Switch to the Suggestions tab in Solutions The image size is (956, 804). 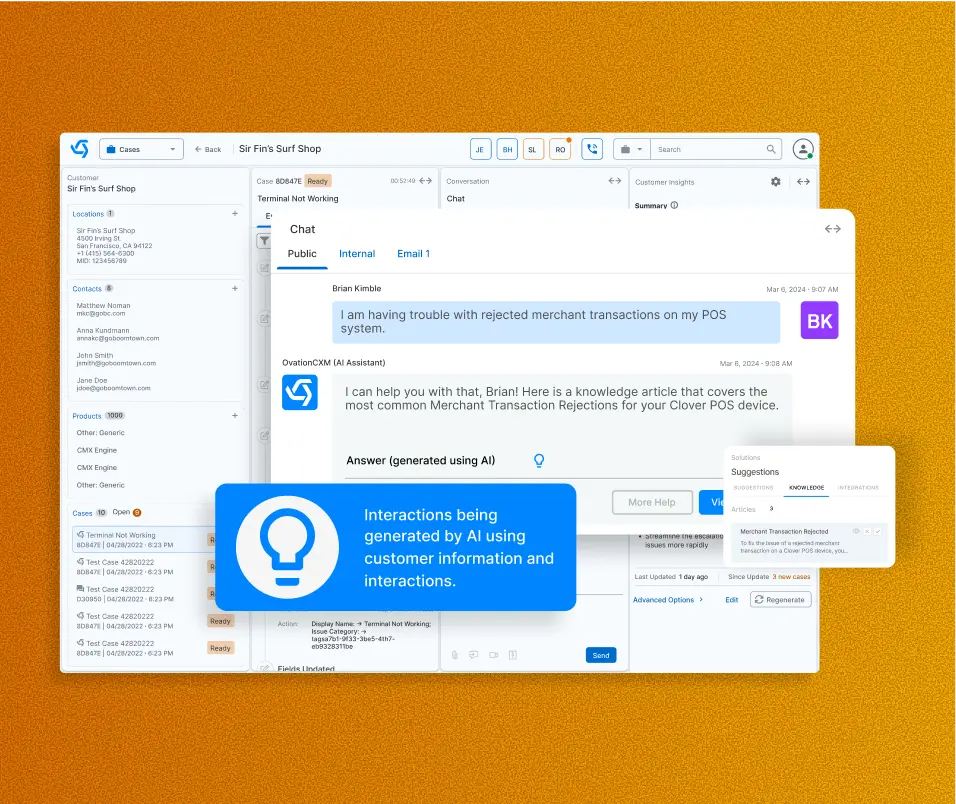pyautogui.click(x=753, y=488)
